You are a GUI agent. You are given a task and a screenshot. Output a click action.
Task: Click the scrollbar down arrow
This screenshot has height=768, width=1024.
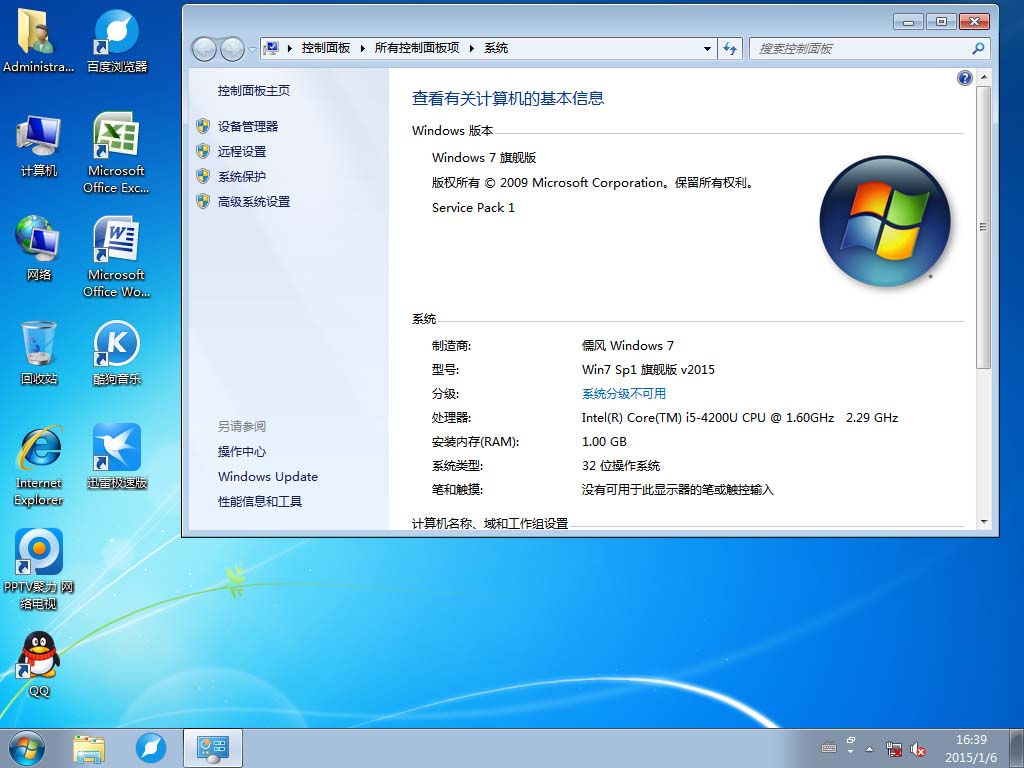coord(984,522)
